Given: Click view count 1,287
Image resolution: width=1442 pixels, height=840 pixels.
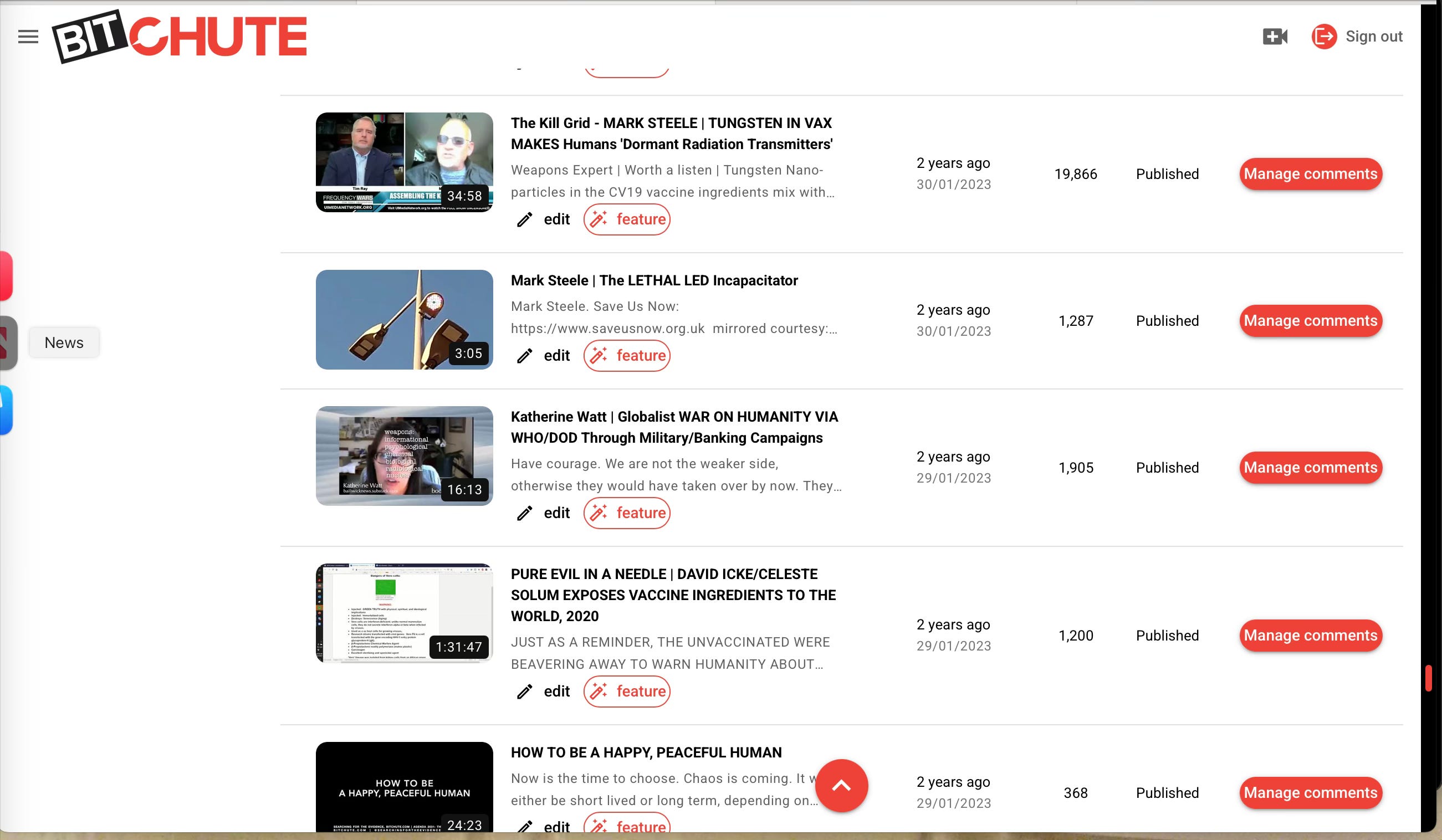Looking at the screenshot, I should point(1076,321).
